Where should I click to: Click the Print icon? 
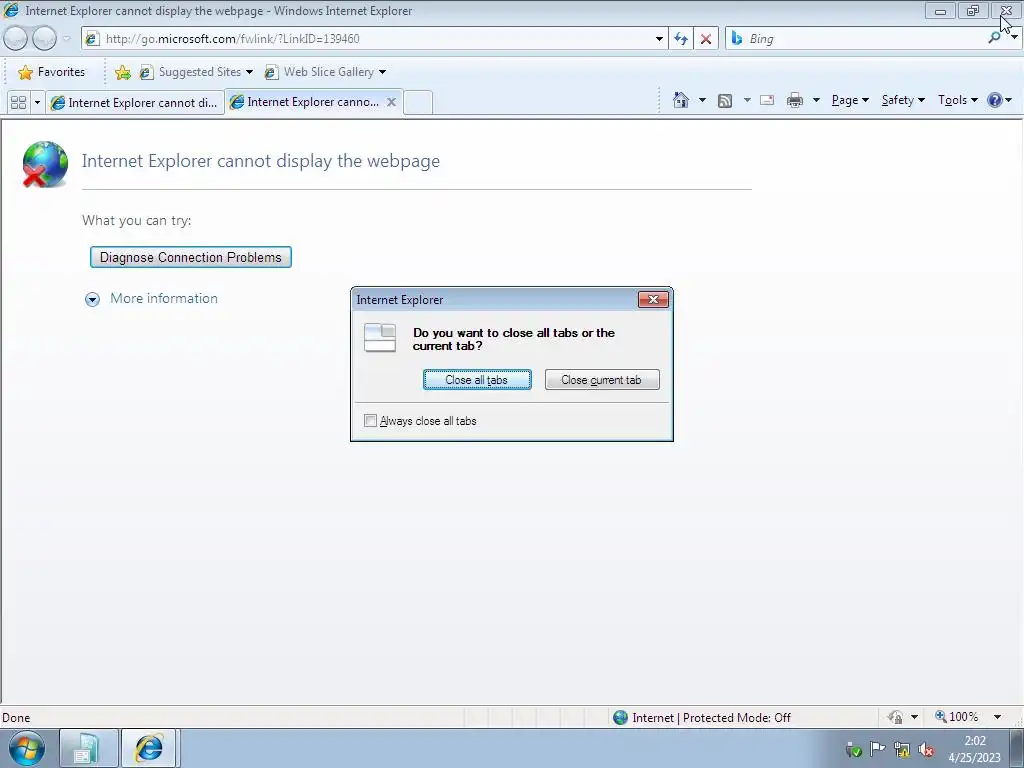tap(795, 100)
